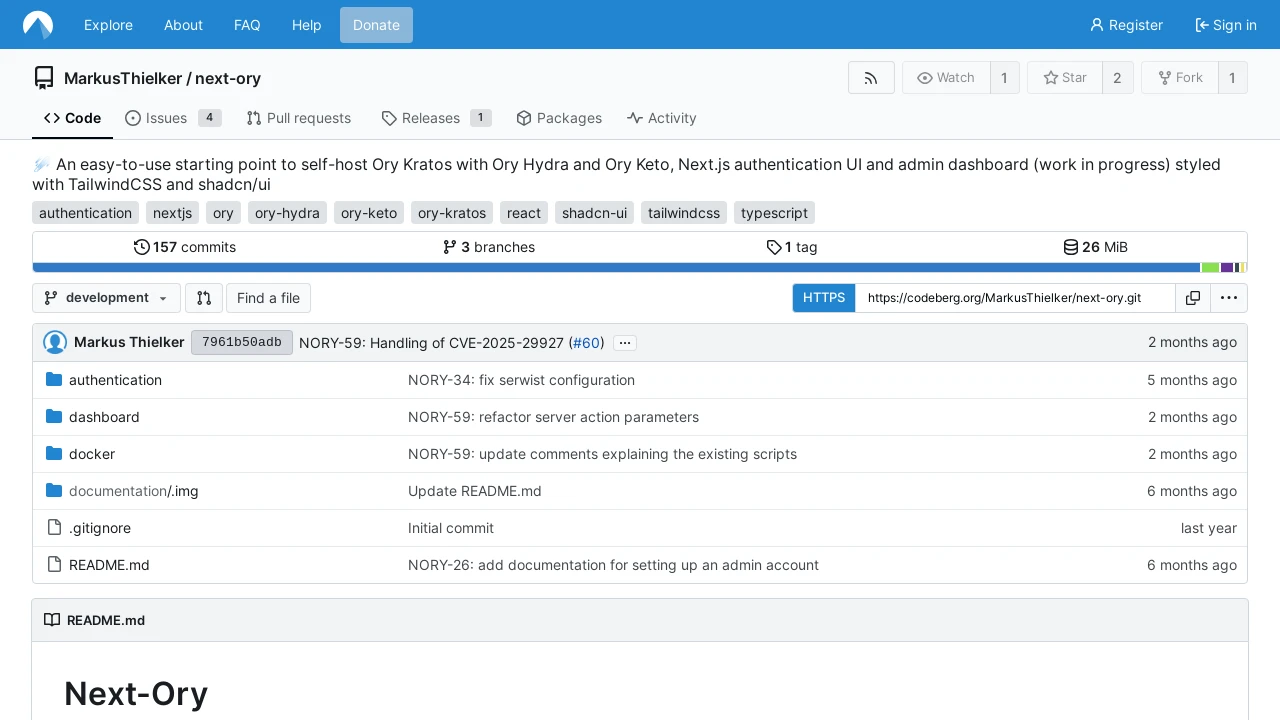This screenshot has height=720, width=1280.
Task: Click the Sign in link
Action: coord(1226,25)
